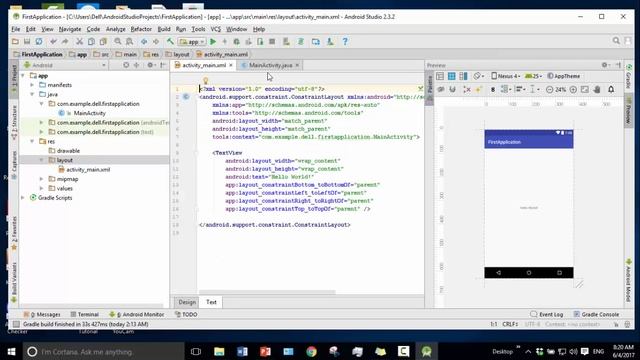640x360 pixels.
Task: Click the Stop square icon in toolbar
Action: pyautogui.click(x=272, y=42)
